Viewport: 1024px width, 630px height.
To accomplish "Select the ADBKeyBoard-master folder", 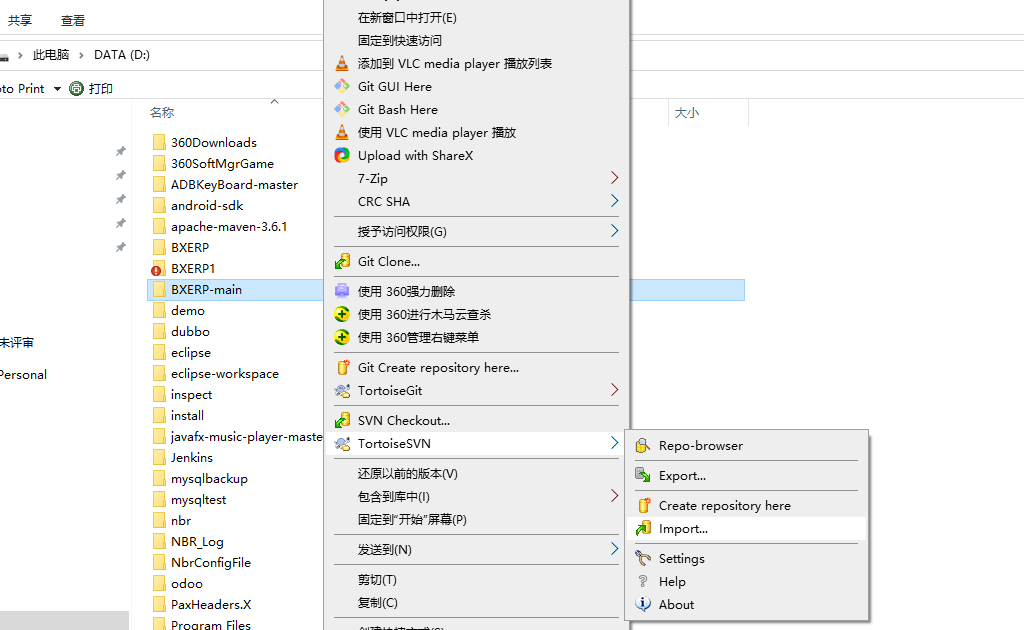I will click(x=234, y=185).
